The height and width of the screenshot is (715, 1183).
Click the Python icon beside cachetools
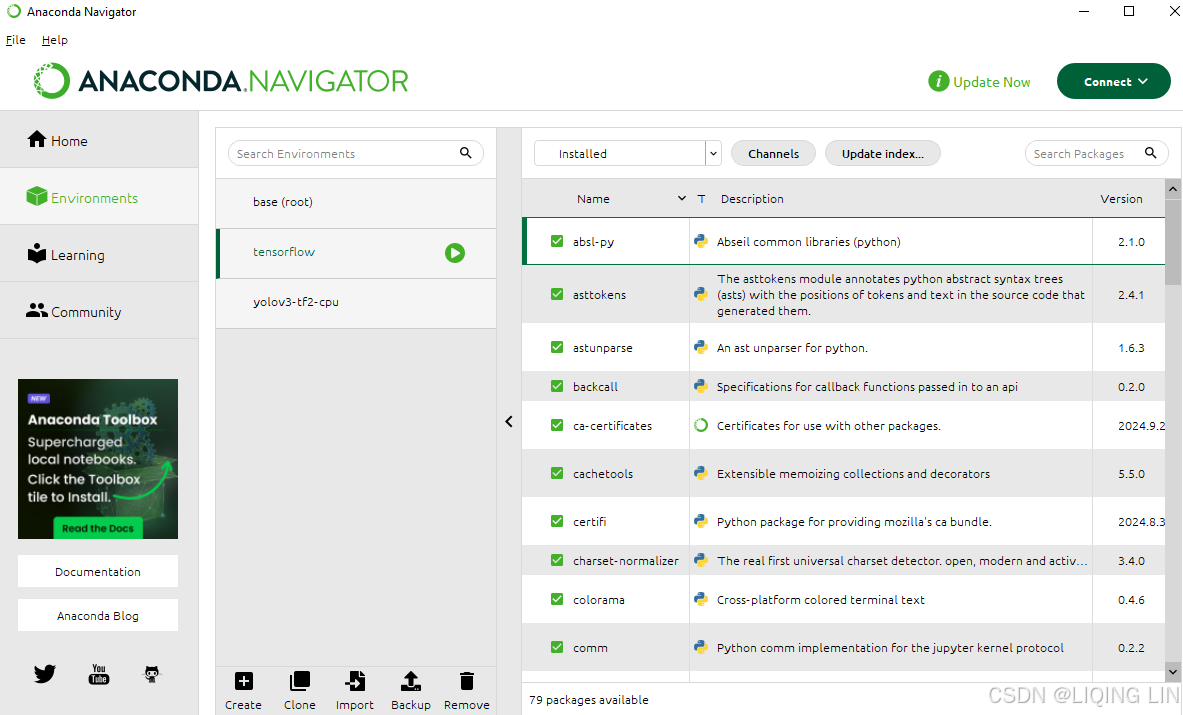(701, 474)
